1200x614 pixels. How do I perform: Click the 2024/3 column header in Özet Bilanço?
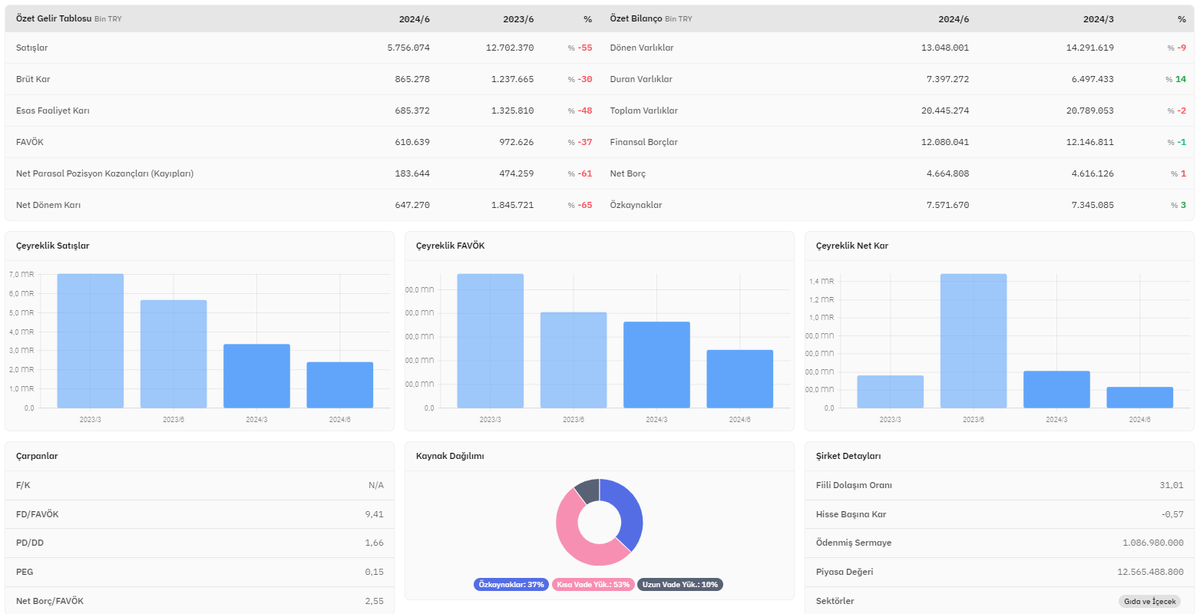[1098, 19]
